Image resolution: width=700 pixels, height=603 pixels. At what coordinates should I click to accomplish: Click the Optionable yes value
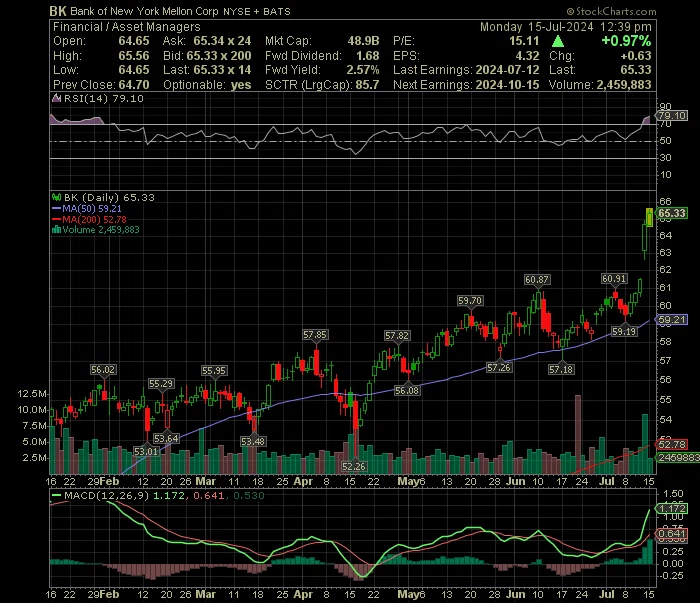pyautogui.click(x=241, y=85)
